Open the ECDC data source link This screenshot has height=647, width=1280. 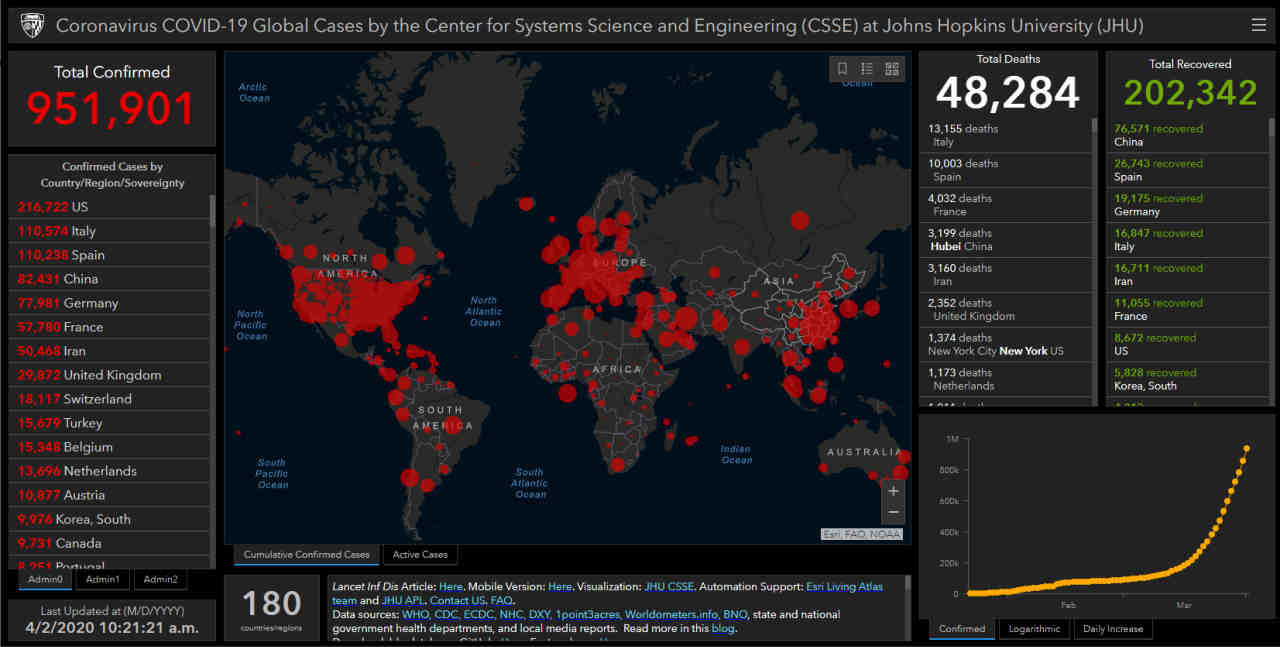[x=478, y=614]
